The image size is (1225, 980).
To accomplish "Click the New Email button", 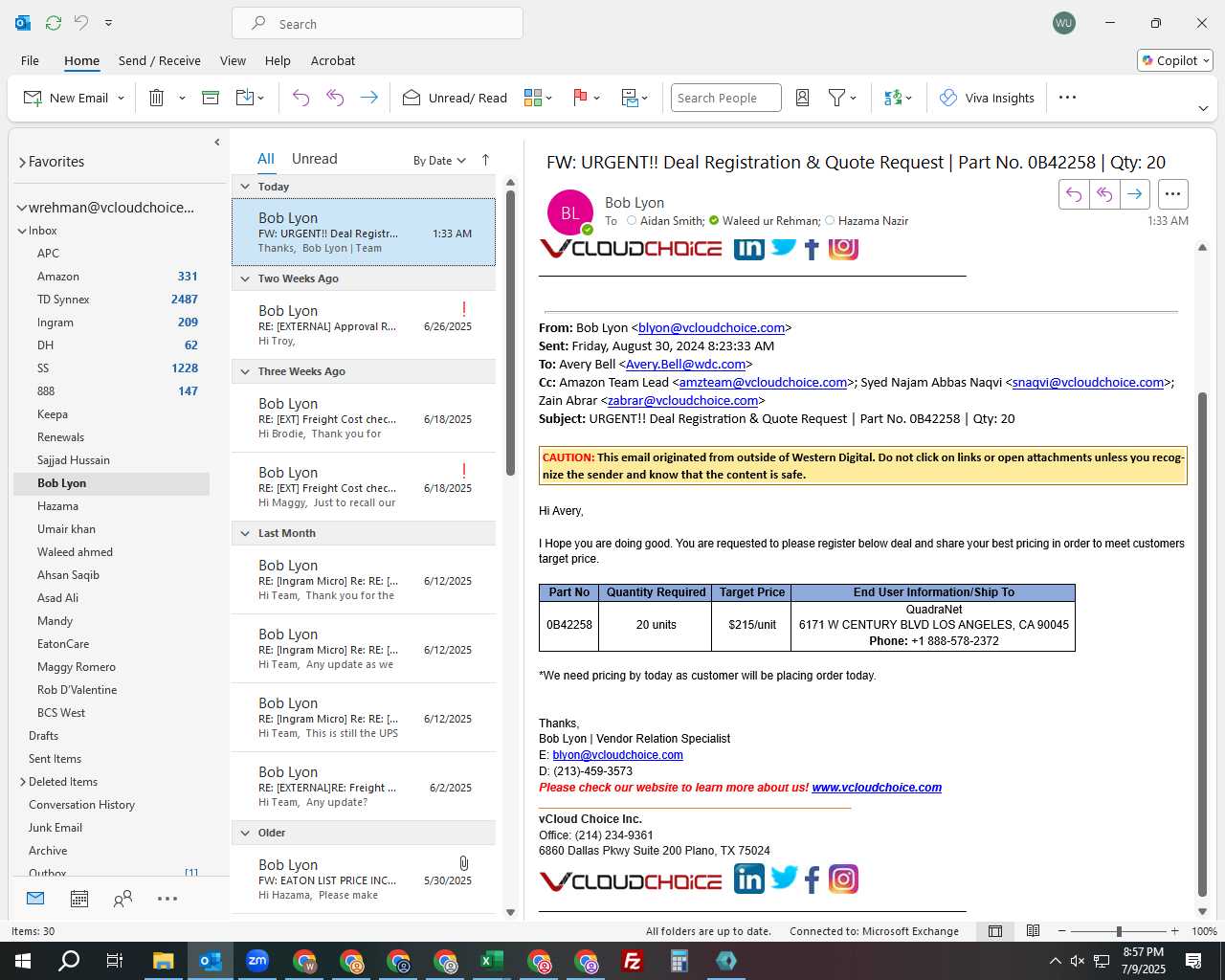I will (65, 98).
